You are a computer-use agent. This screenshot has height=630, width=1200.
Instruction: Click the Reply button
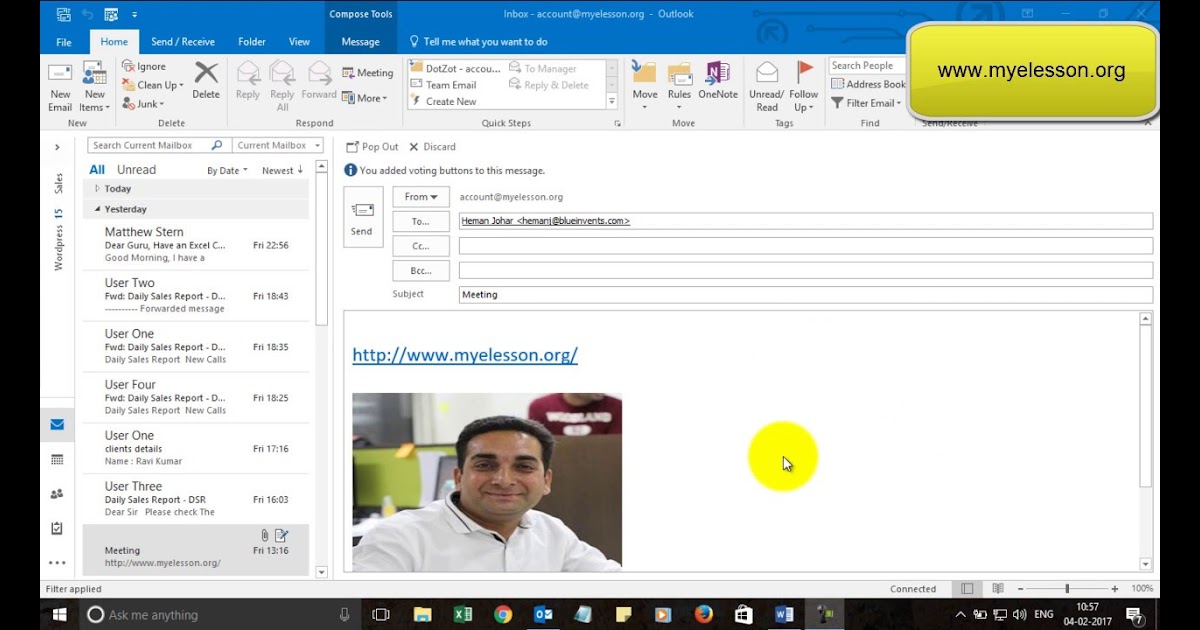click(x=248, y=80)
